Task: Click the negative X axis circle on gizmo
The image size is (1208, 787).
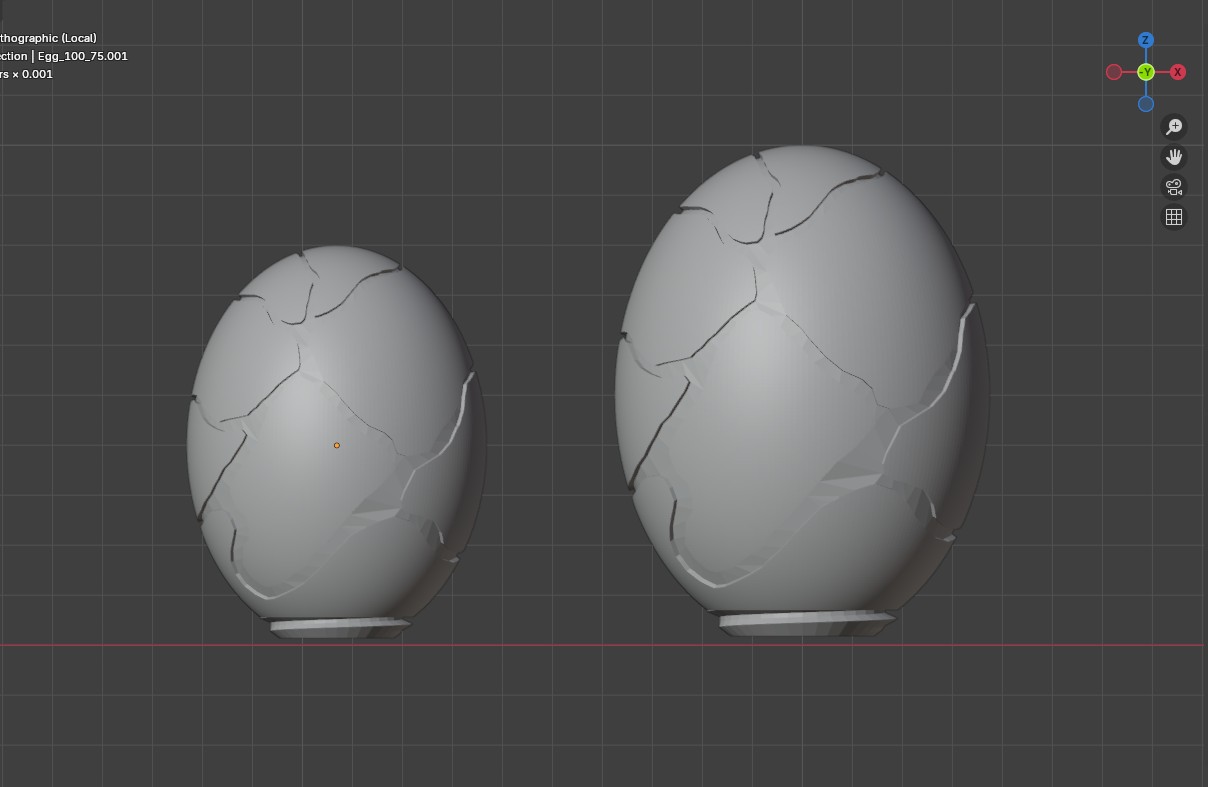Action: pyautogui.click(x=1114, y=72)
